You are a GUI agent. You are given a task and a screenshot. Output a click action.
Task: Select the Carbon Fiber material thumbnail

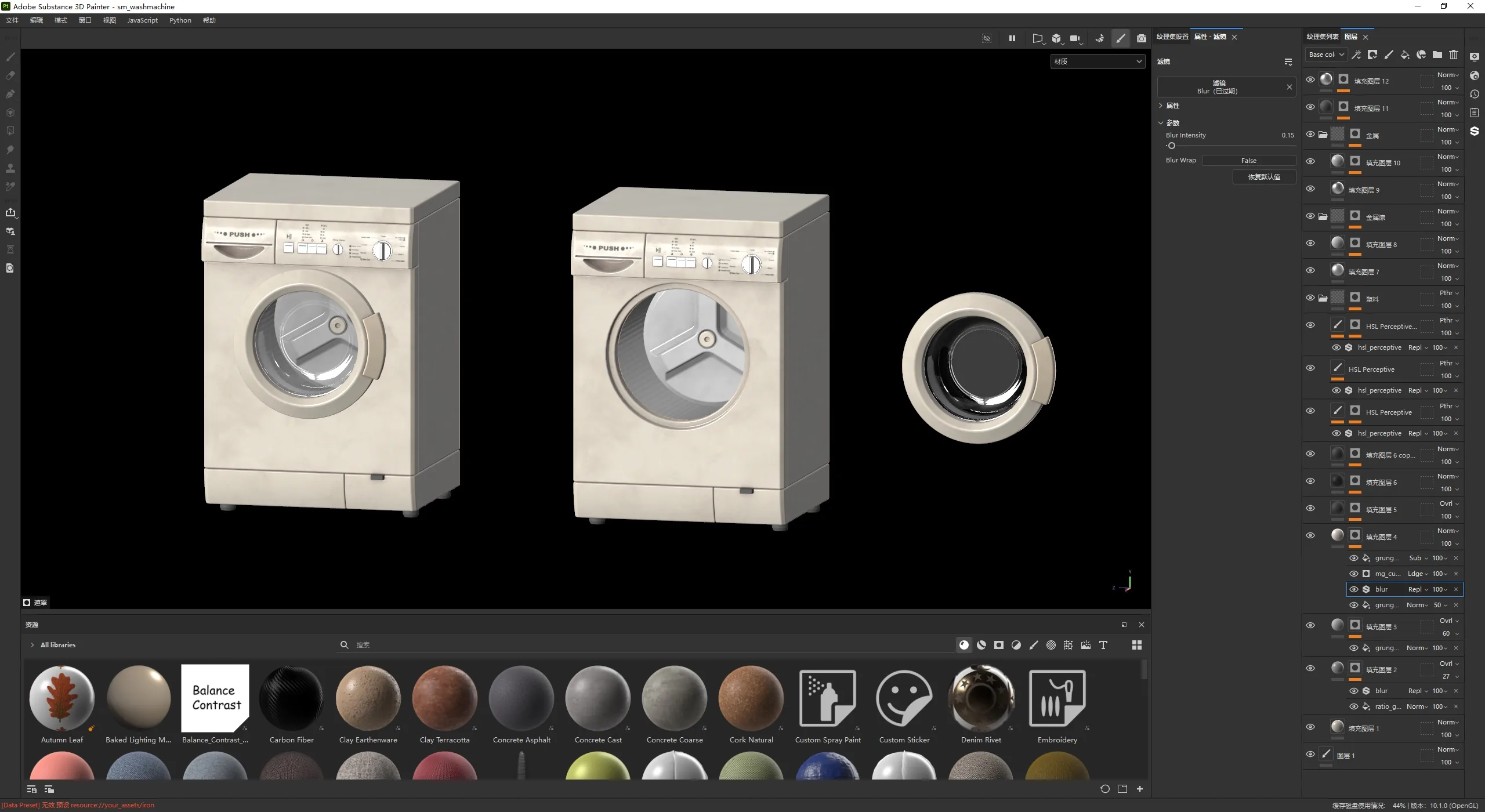tap(292, 698)
